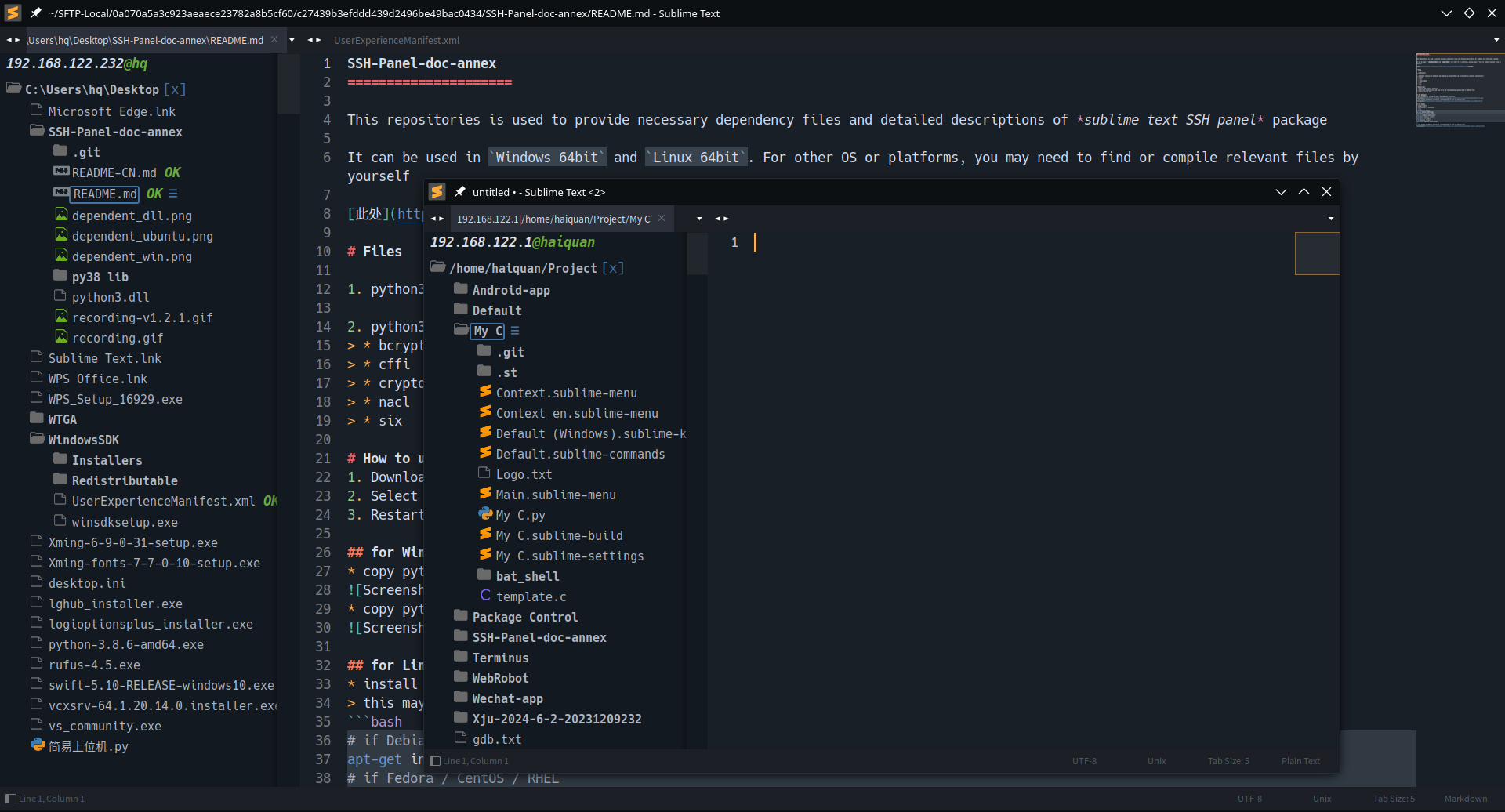Close the README.md tab
This screenshot has width=1505, height=812.
274,40
